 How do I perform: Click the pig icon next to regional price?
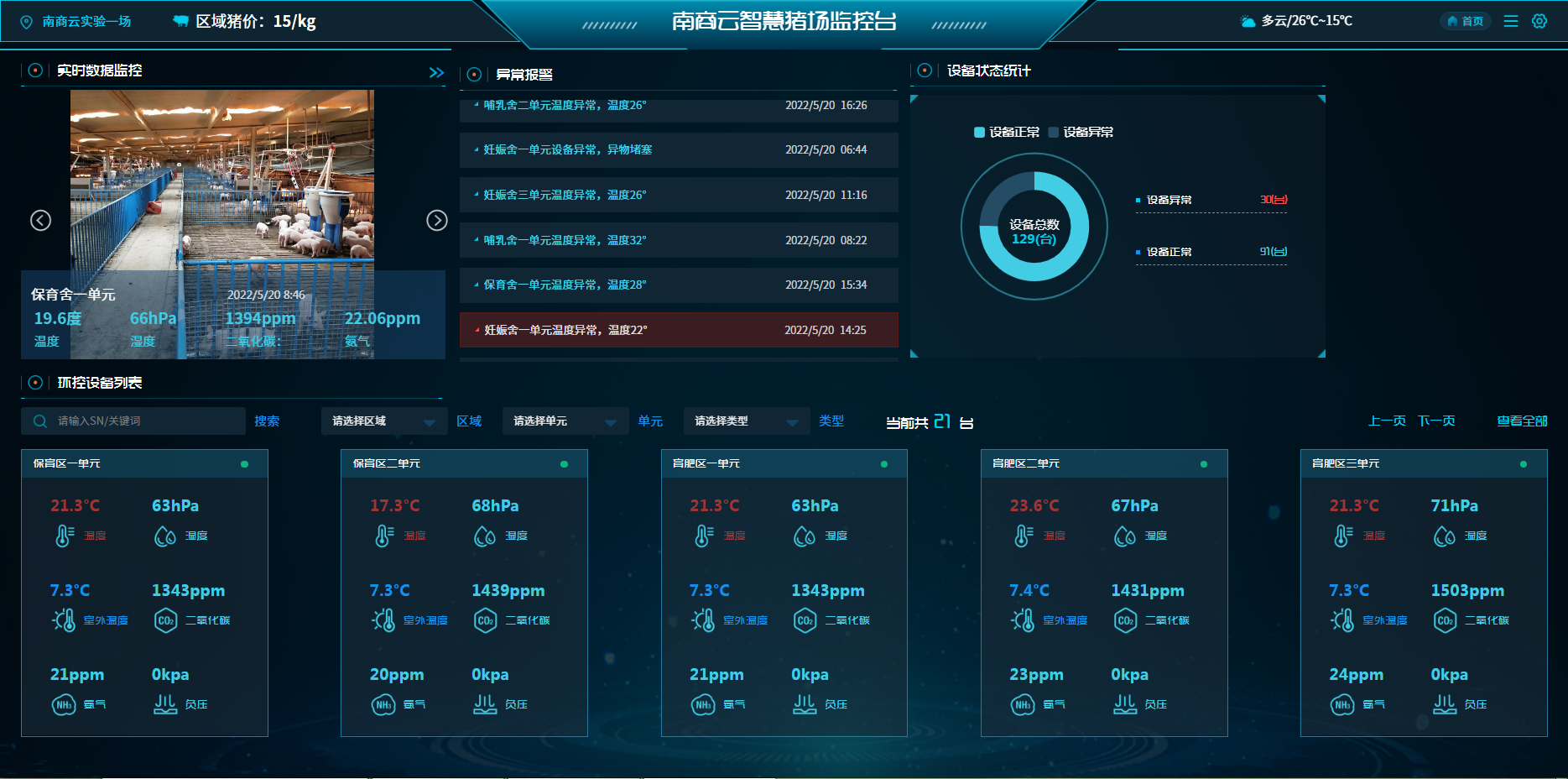coord(180,21)
